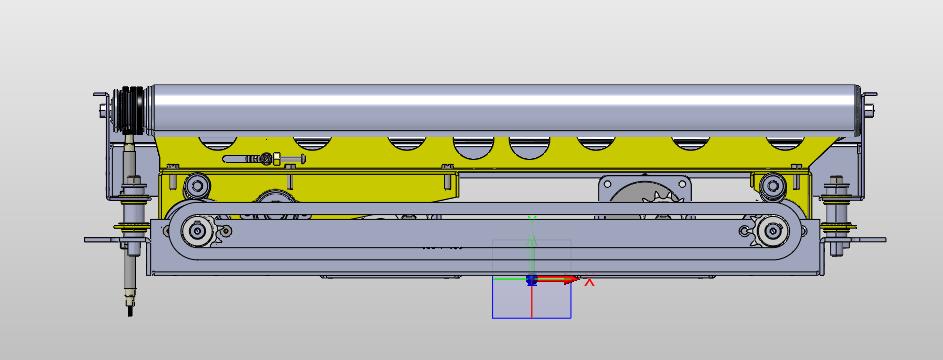Select the right chain sprocket
This screenshot has height=360, width=943.
pyautogui.click(x=770, y=231)
